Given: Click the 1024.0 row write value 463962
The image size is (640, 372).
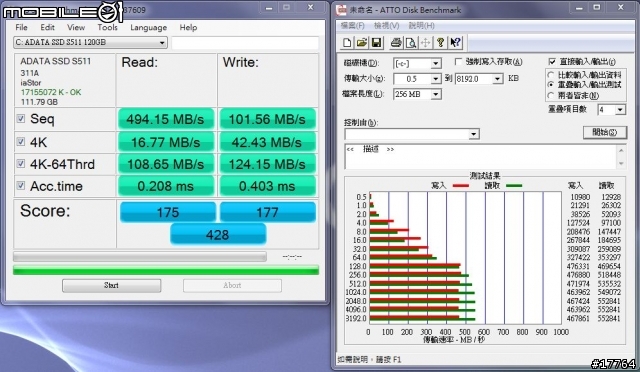Looking at the screenshot, I should (578, 292).
